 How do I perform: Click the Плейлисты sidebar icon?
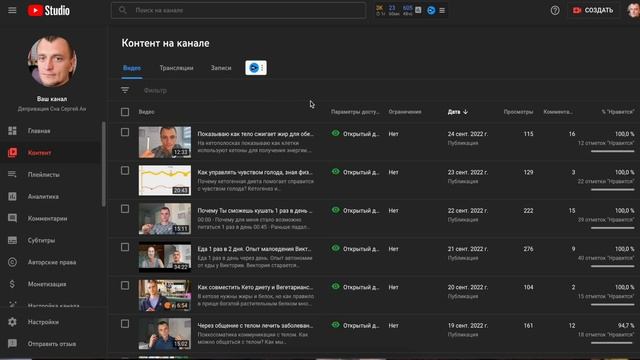click(x=12, y=174)
